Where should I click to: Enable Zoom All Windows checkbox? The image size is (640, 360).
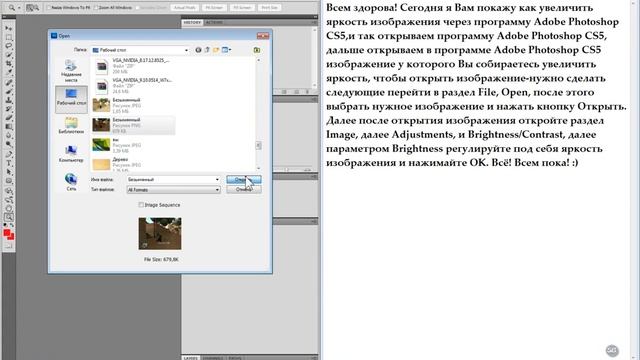[96, 7]
